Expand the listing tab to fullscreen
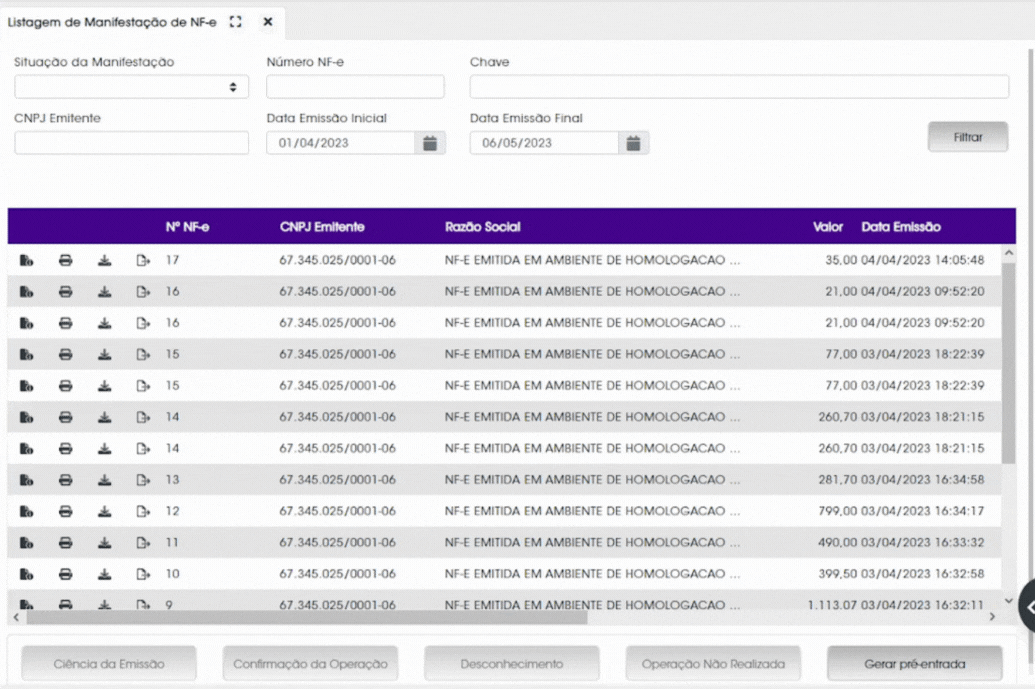The height and width of the screenshot is (689, 1035). tap(236, 22)
